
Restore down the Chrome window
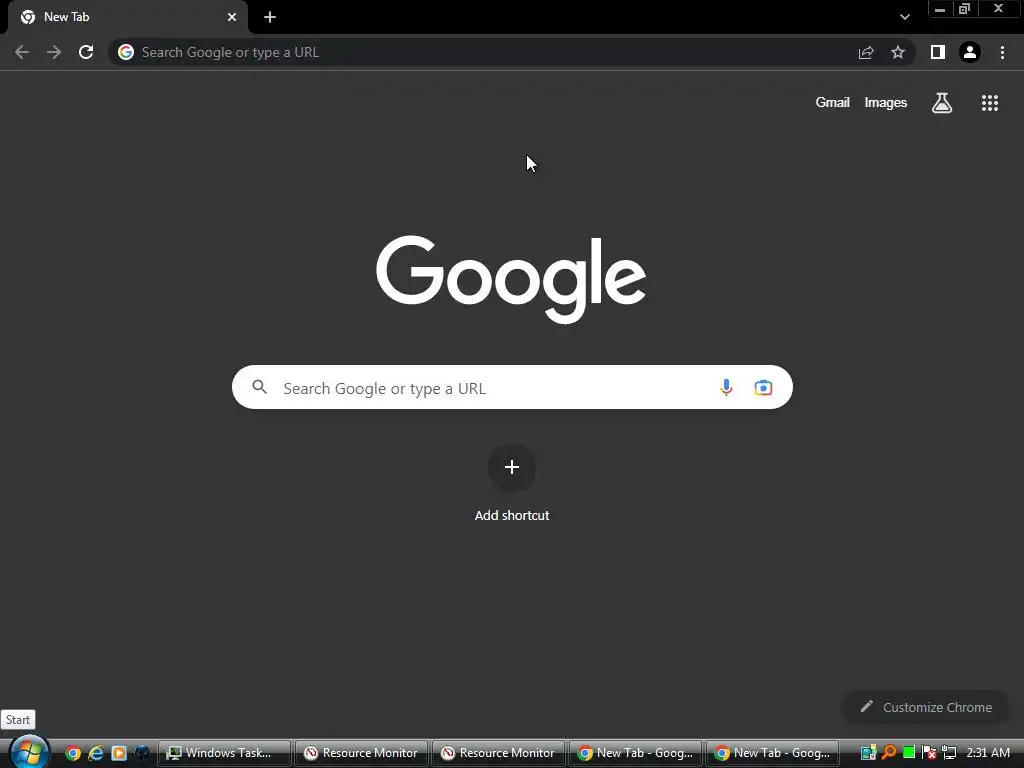pos(965,9)
